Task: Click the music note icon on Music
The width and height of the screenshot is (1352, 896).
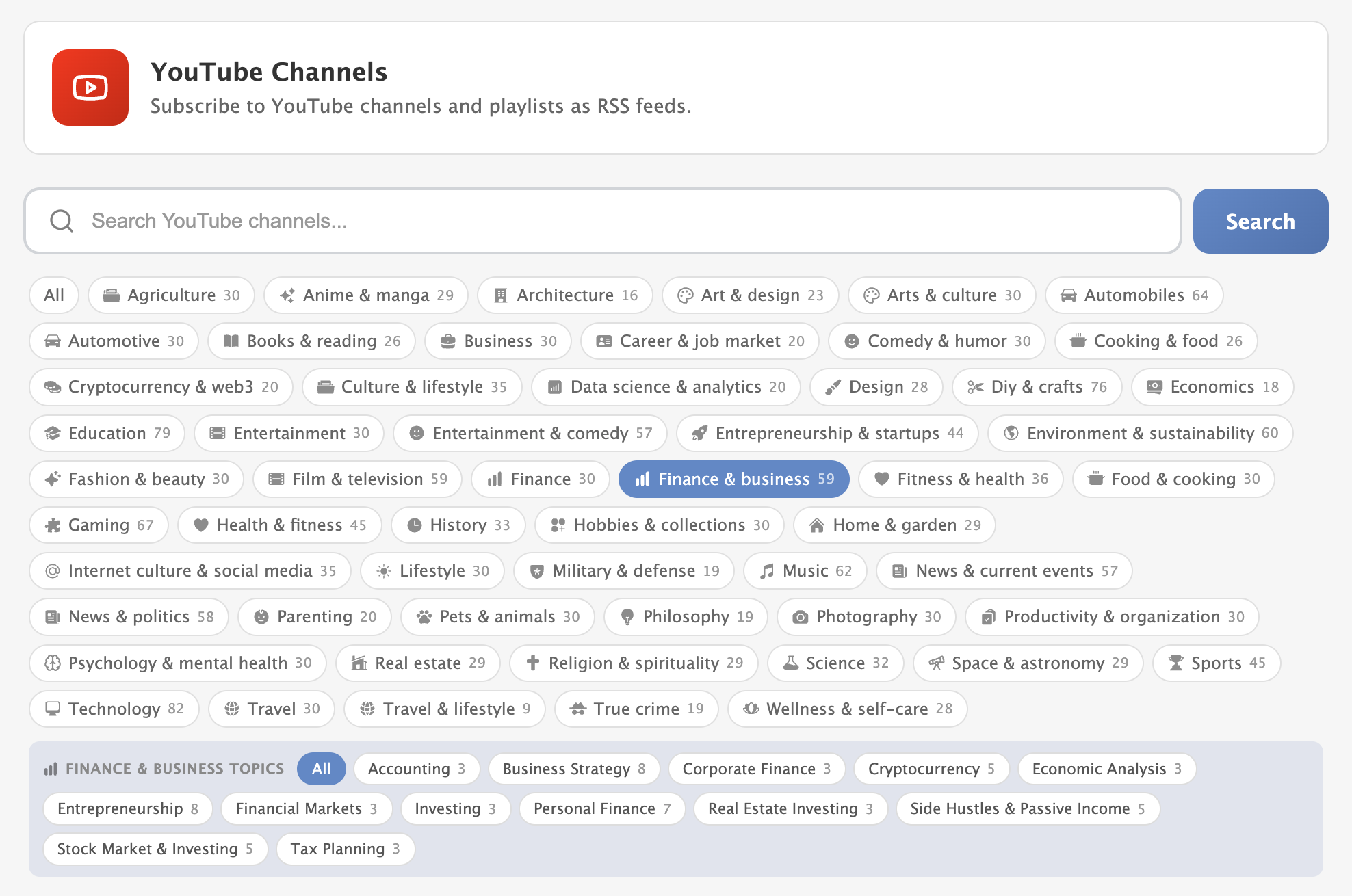Action: pos(768,571)
